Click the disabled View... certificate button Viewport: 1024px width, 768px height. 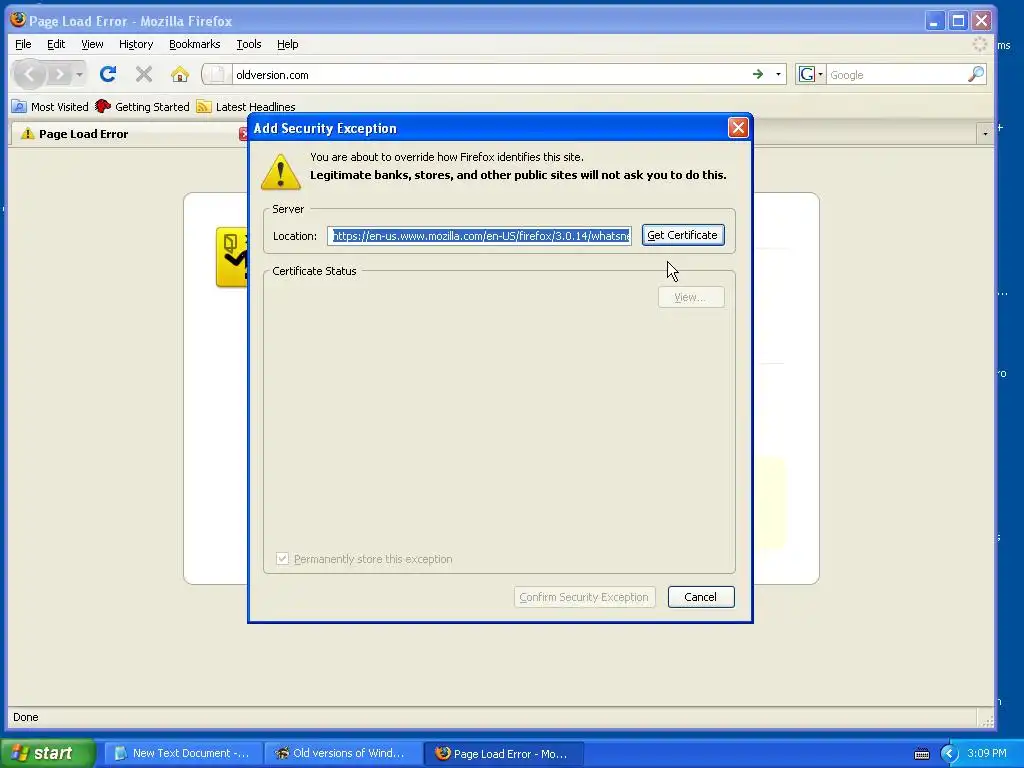691,297
